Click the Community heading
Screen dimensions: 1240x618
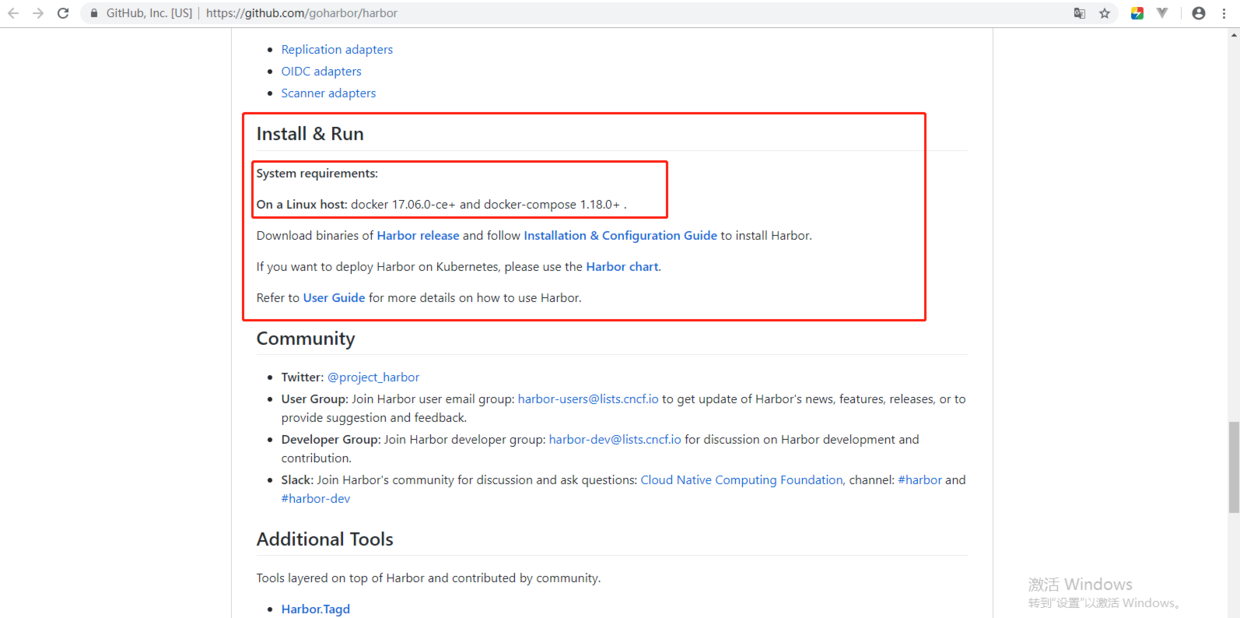coord(305,339)
